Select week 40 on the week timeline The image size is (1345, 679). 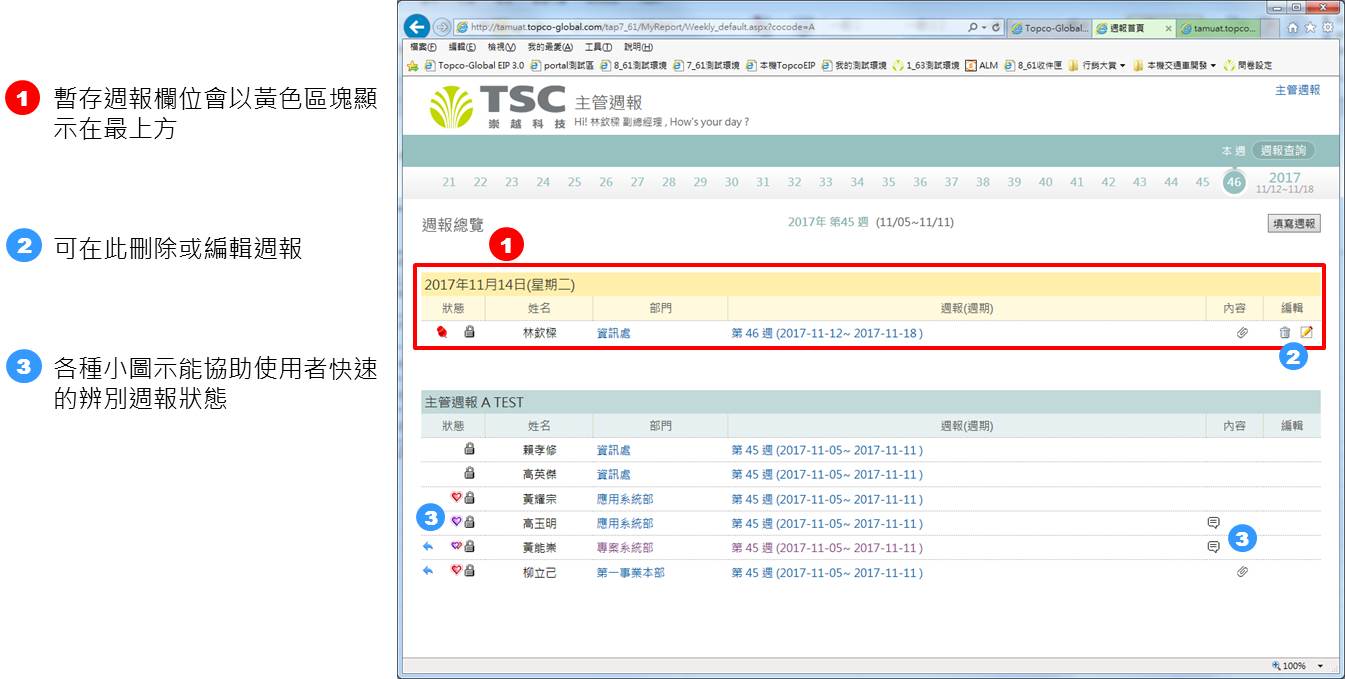(1045, 182)
